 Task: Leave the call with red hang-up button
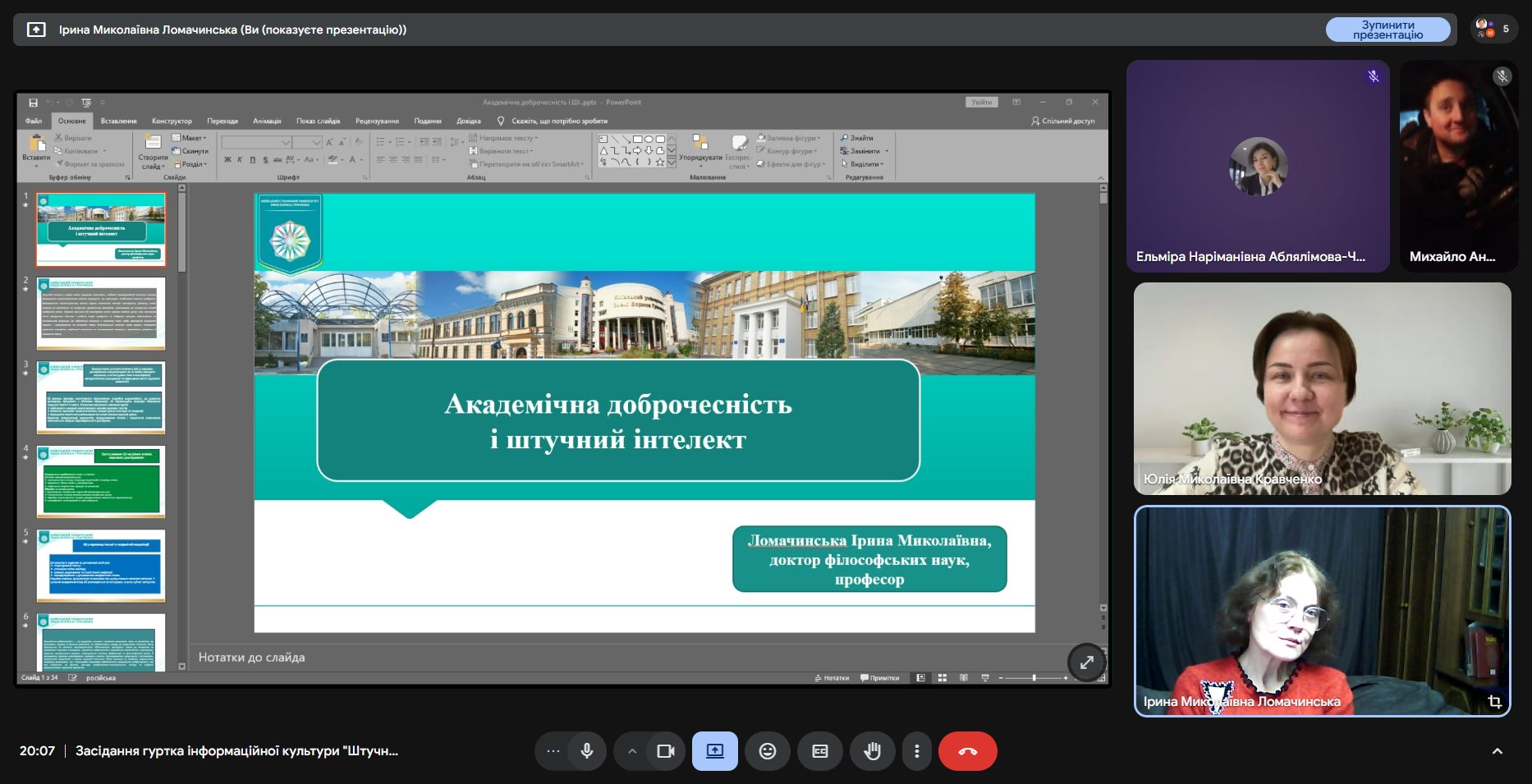967,751
